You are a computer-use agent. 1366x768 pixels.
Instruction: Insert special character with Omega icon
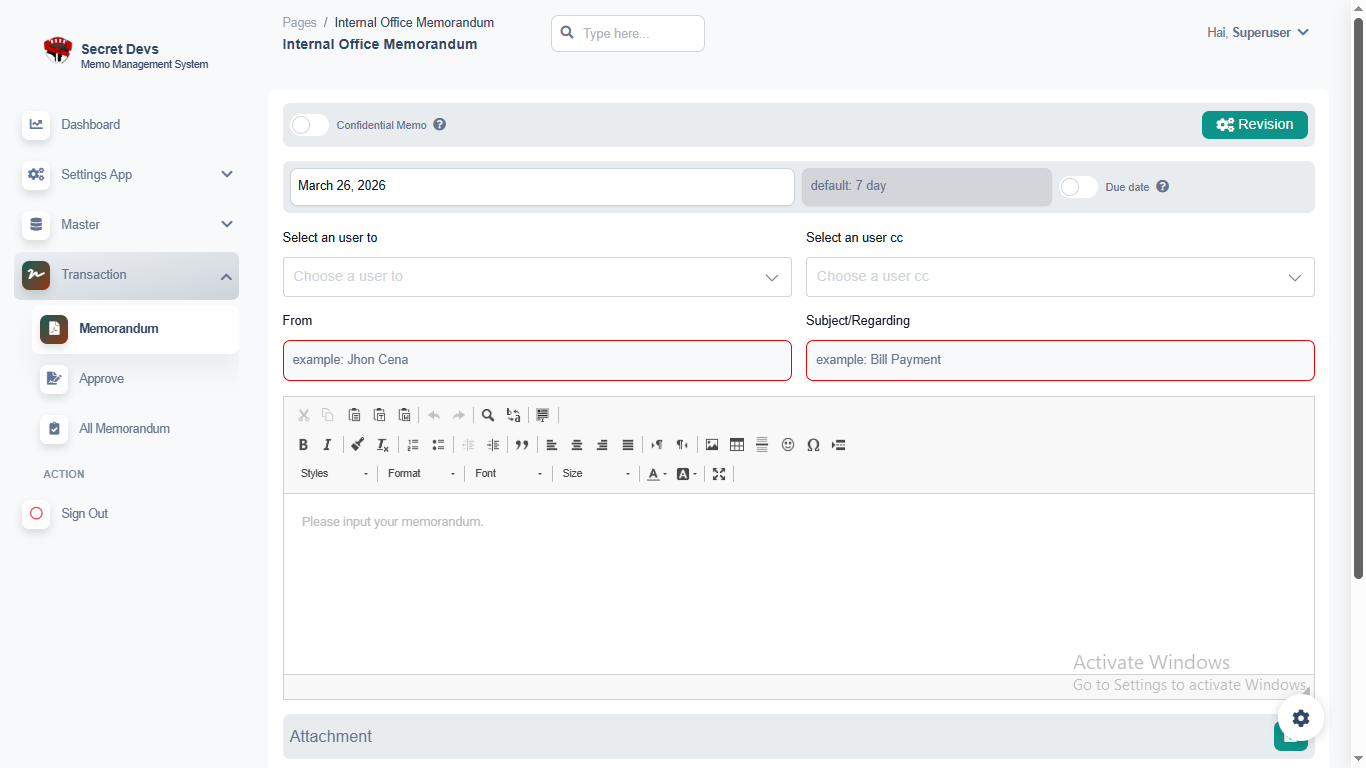coord(813,445)
